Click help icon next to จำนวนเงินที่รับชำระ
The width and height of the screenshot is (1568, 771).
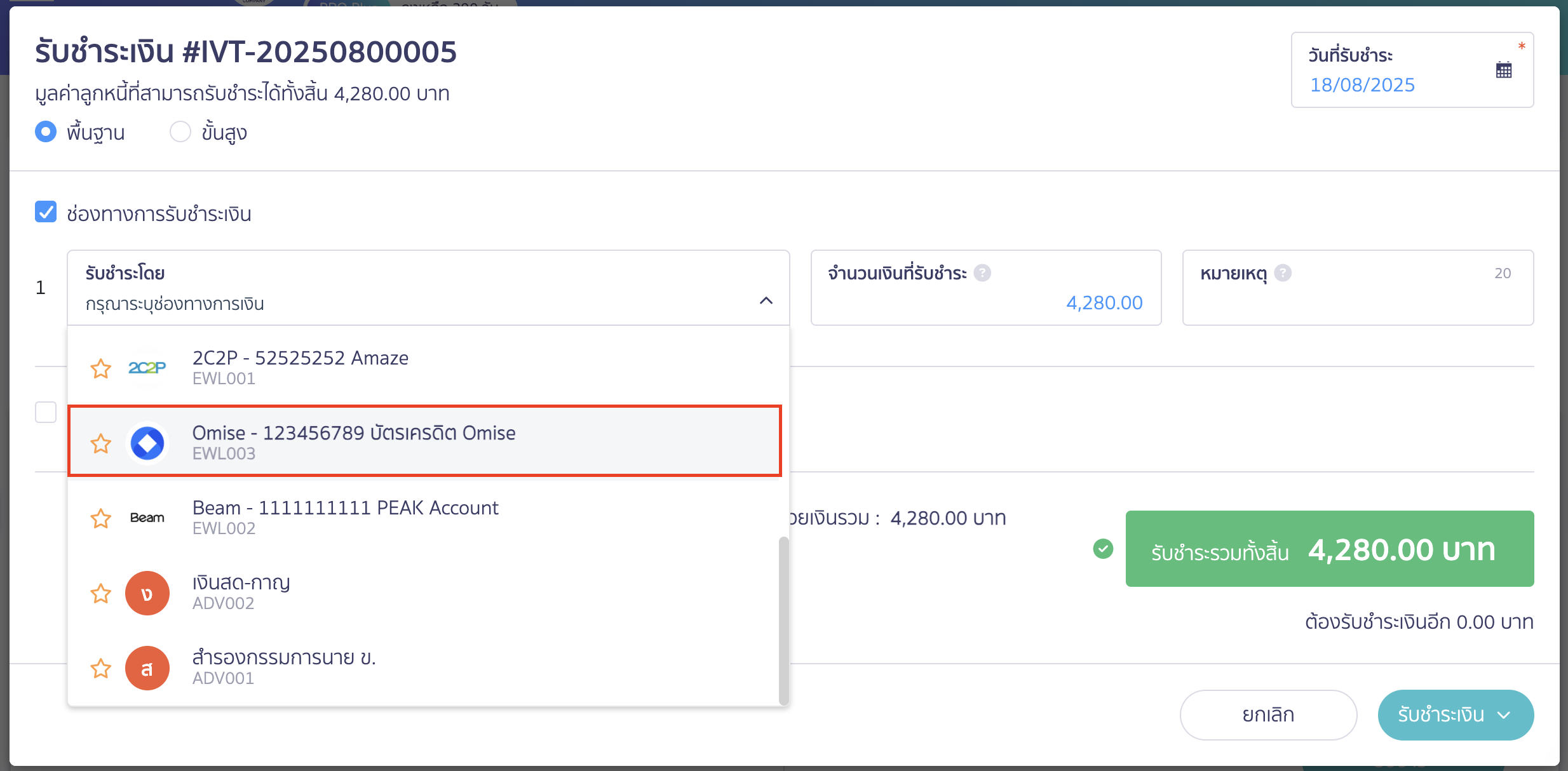982,273
